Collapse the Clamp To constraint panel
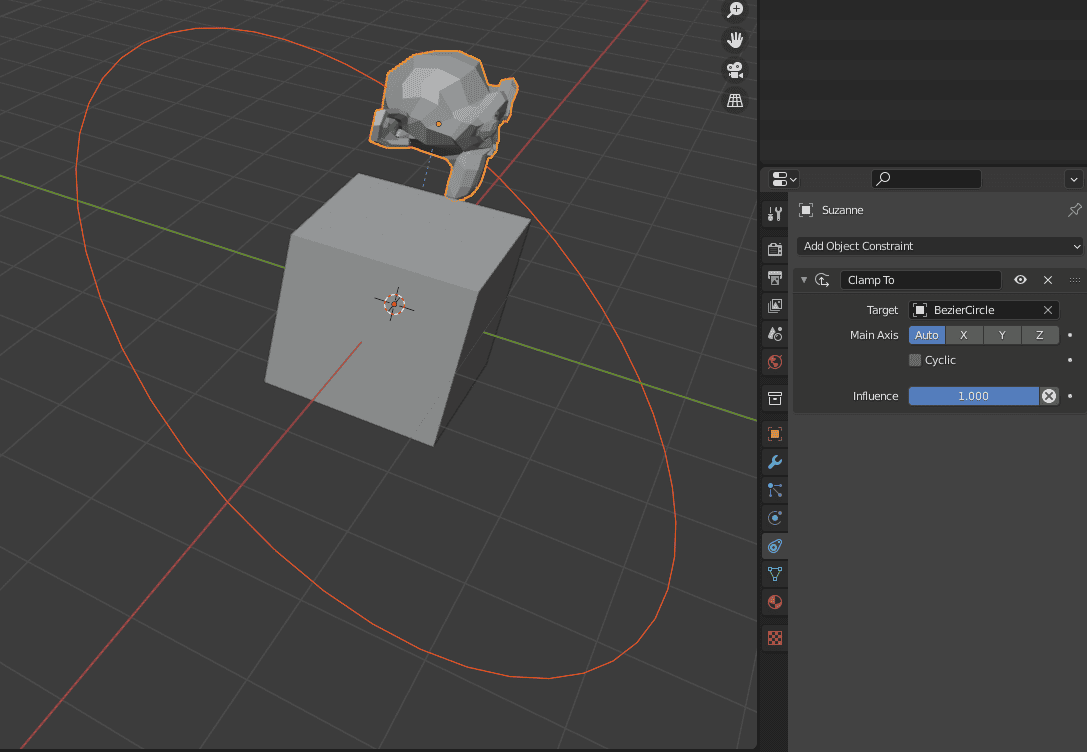This screenshot has width=1087, height=752. [x=803, y=280]
